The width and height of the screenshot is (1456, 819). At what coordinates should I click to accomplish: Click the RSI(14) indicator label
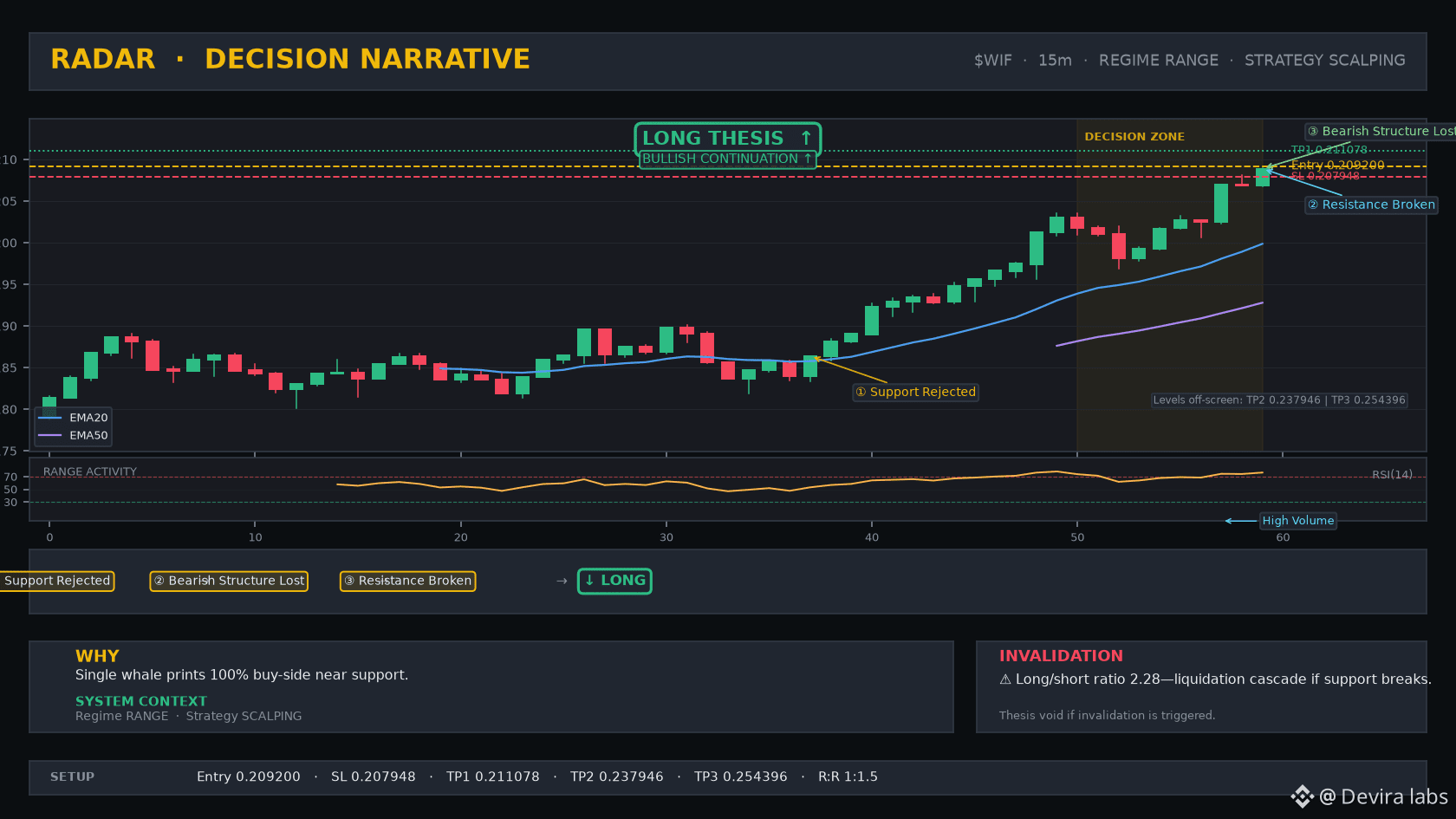pos(1392,474)
